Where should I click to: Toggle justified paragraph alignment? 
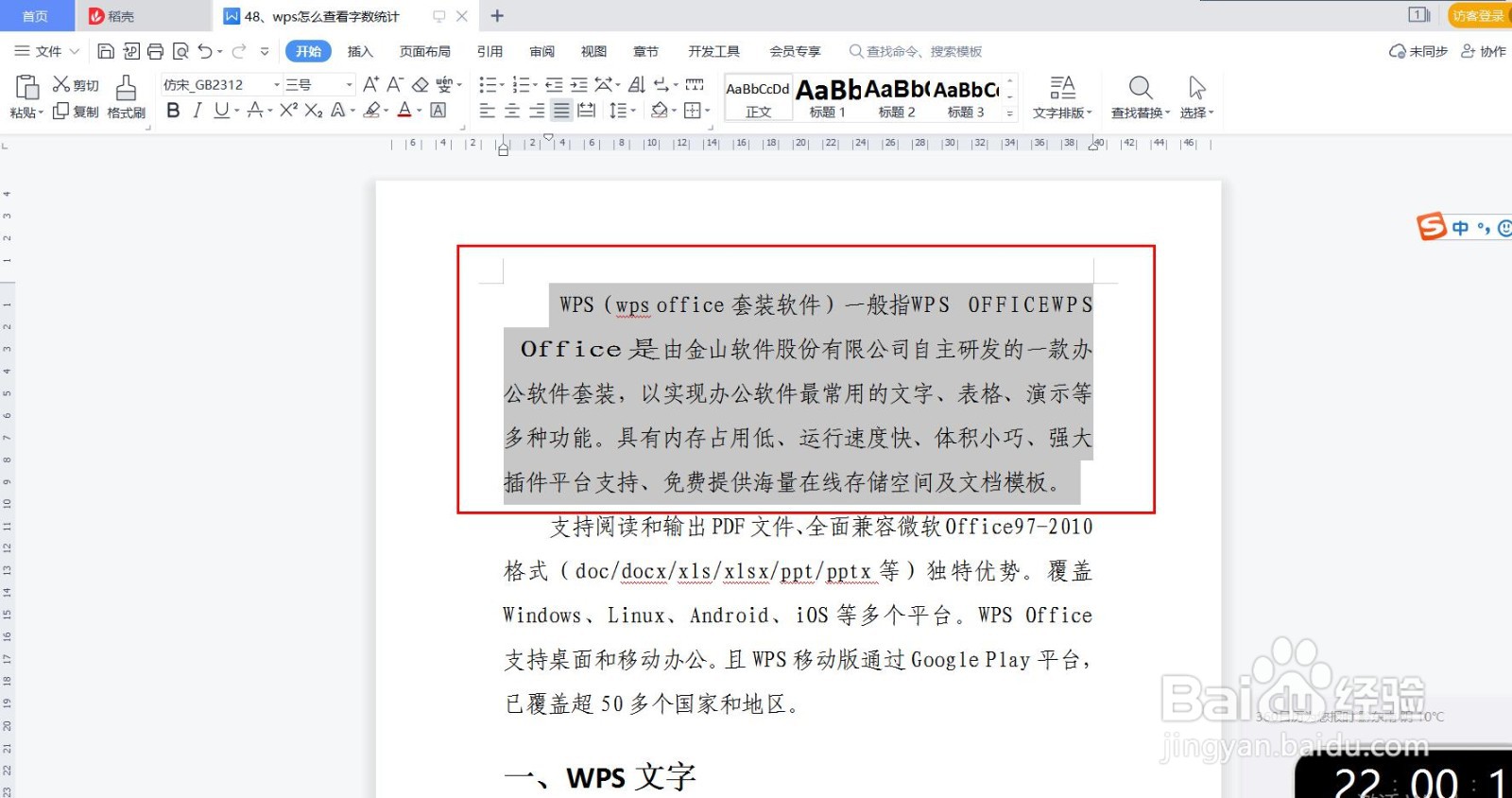tap(561, 111)
